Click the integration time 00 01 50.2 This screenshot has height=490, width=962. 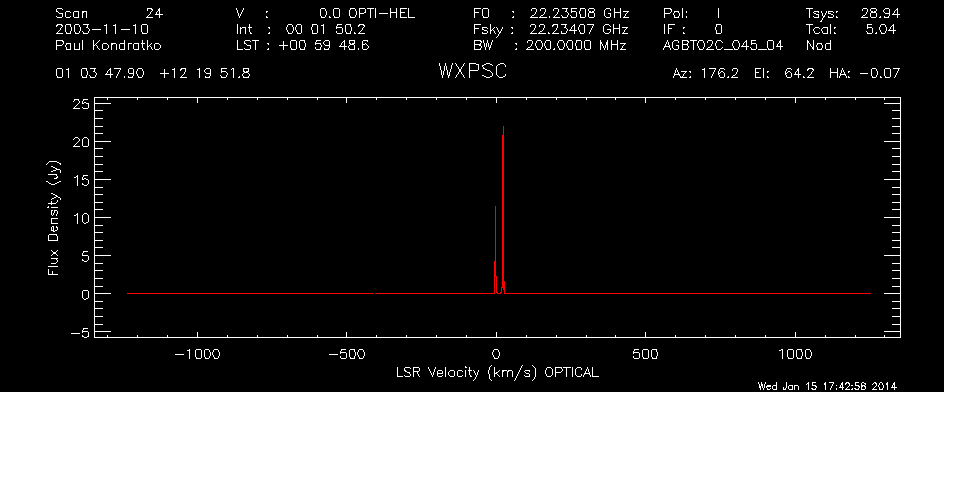(x=325, y=29)
